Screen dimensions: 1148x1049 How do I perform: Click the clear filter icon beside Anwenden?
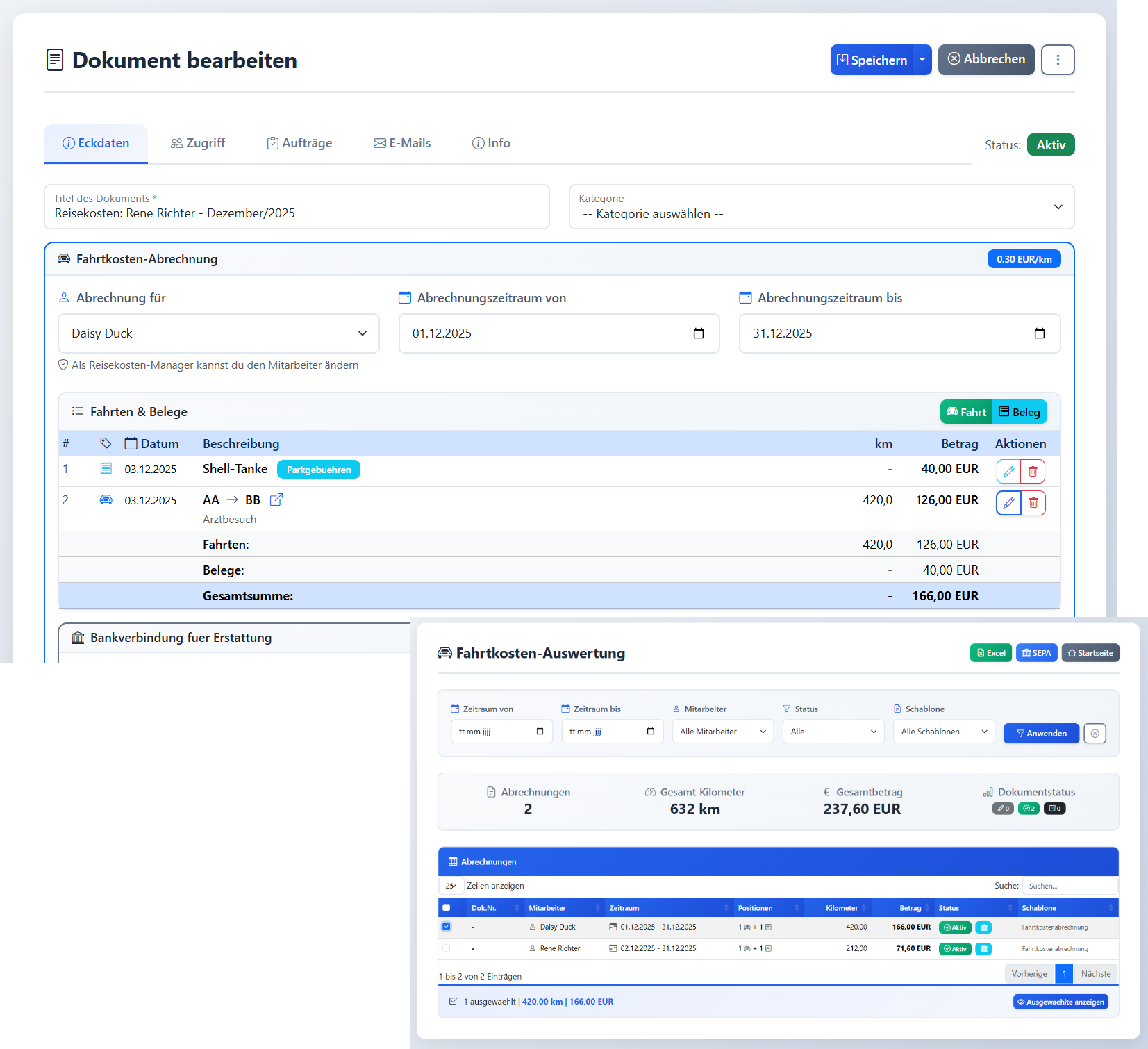(1095, 734)
